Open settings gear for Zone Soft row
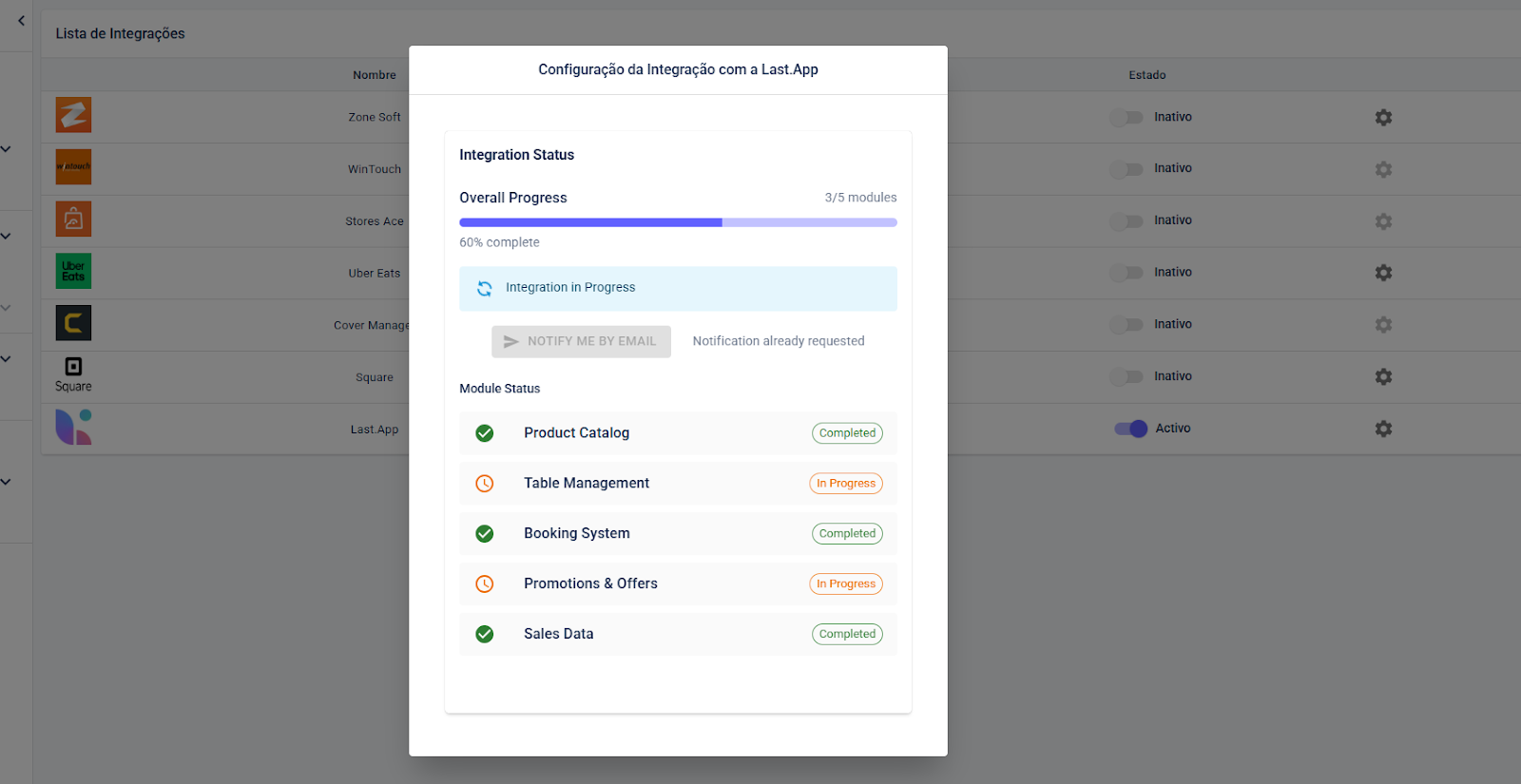Screen dimensions: 1521x784 point(1383,117)
